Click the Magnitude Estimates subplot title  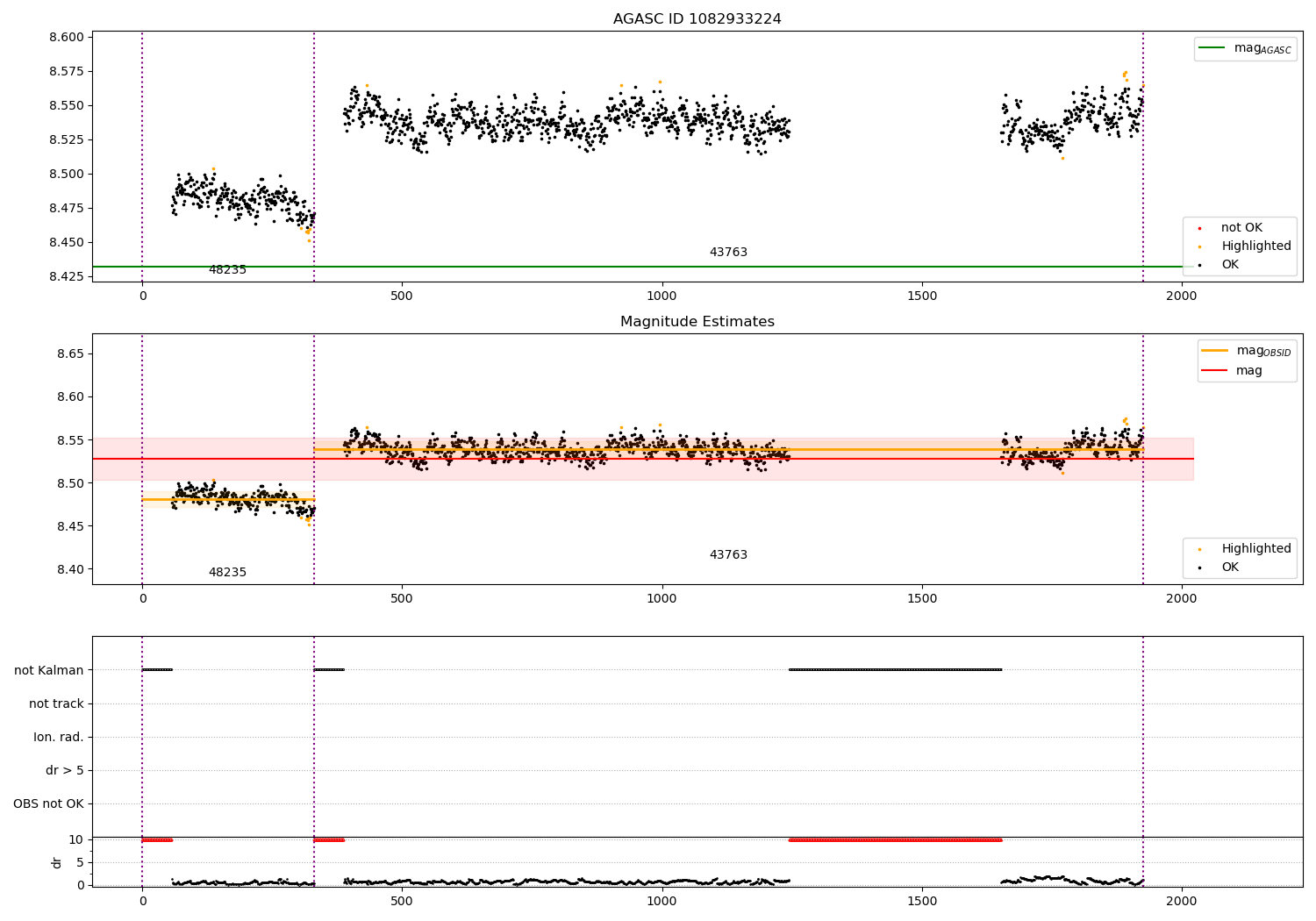697,322
